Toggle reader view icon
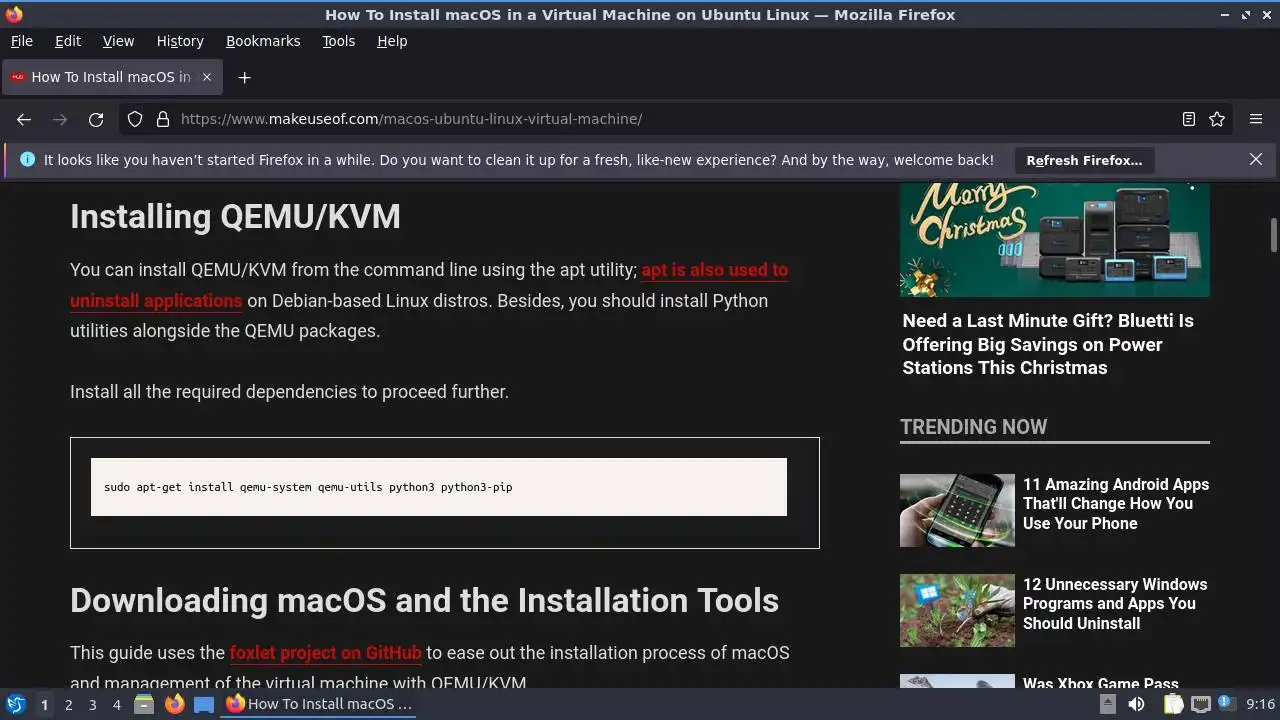Image resolution: width=1280 pixels, height=720 pixels. pyautogui.click(x=1189, y=119)
